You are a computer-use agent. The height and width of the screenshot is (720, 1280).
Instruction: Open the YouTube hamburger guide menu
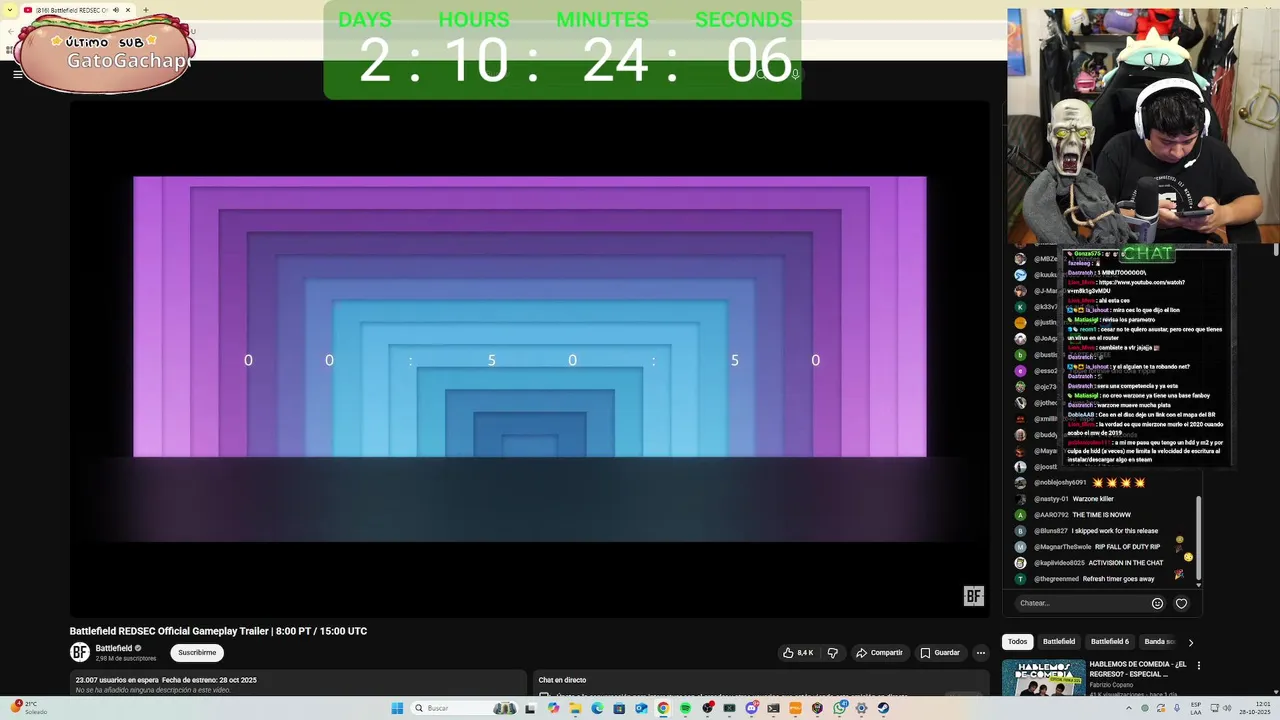17,74
